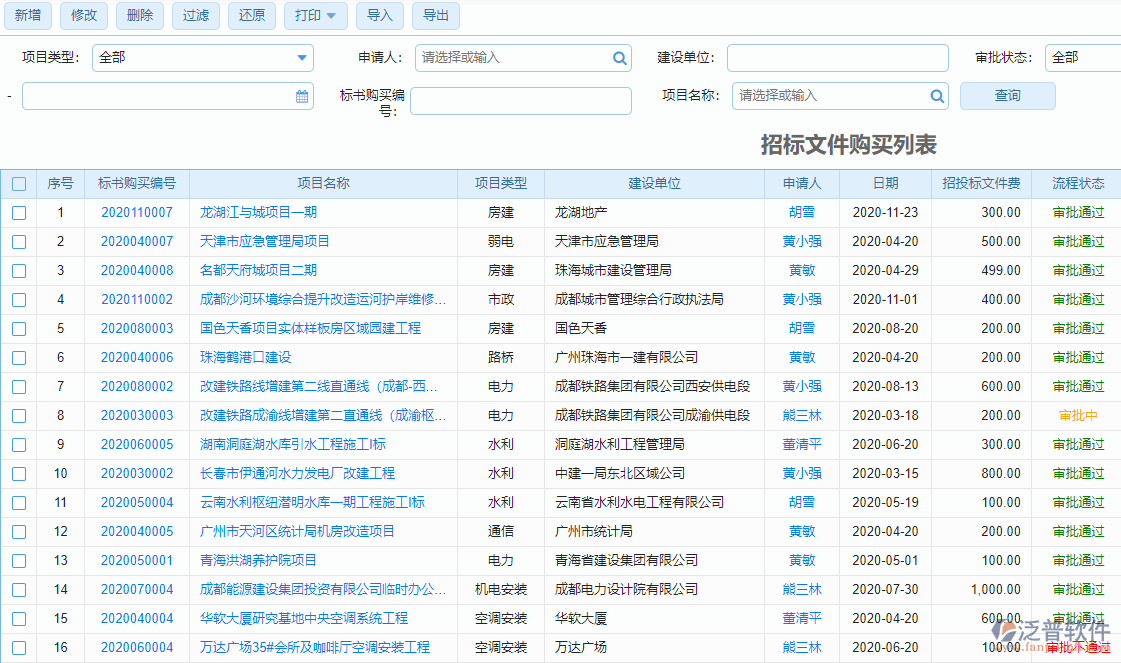
Task: Click the 过滤 filter button
Action: (196, 16)
